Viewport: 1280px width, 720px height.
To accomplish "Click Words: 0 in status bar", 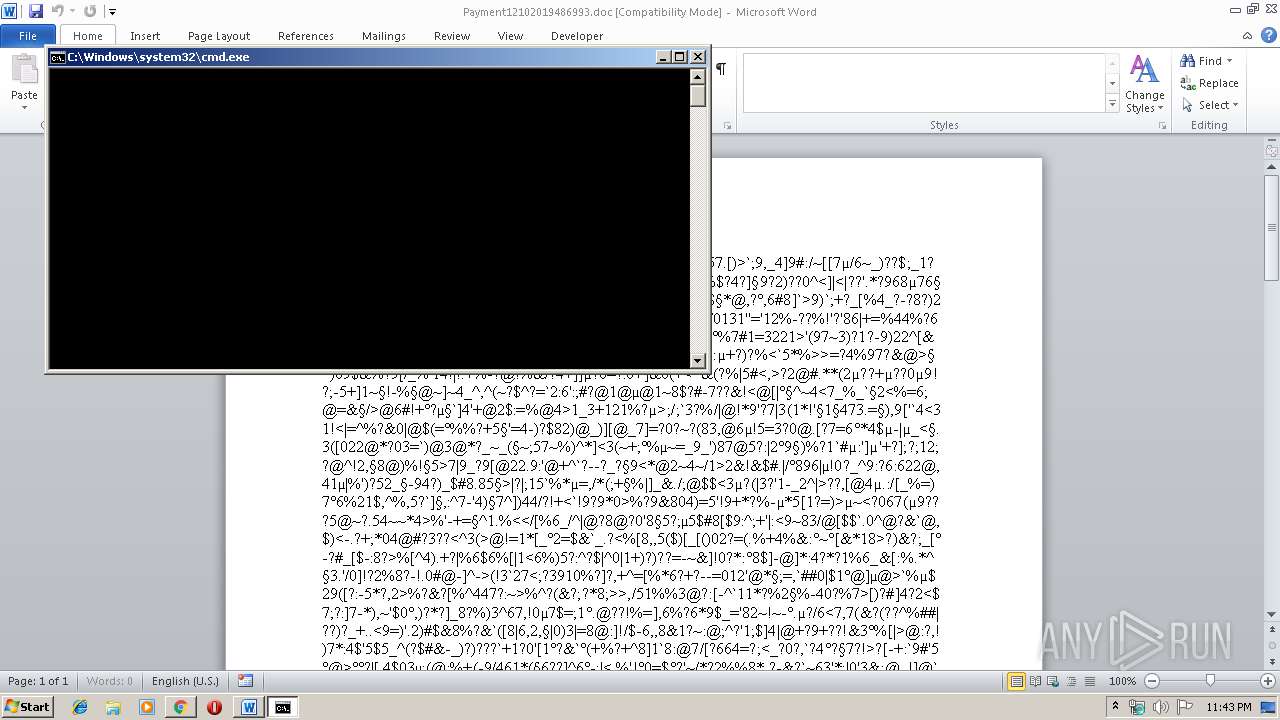I will coord(109,681).
